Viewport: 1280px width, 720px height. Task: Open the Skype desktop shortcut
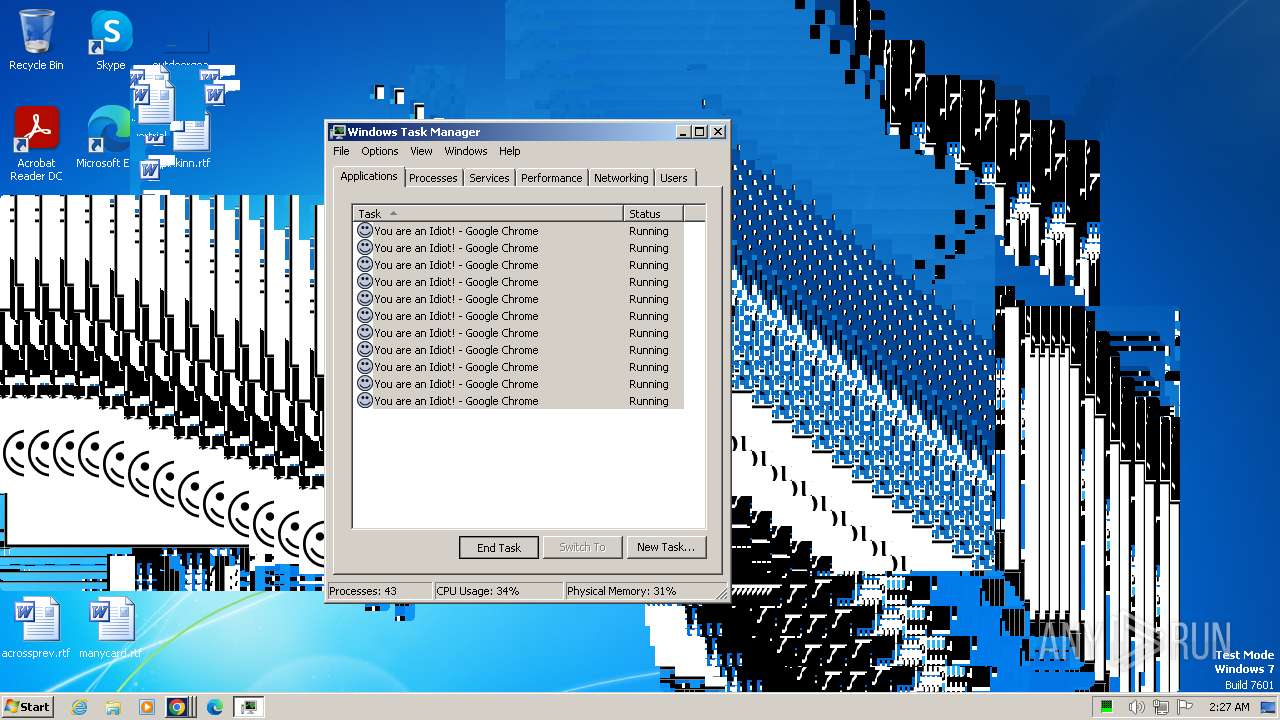[x=111, y=40]
